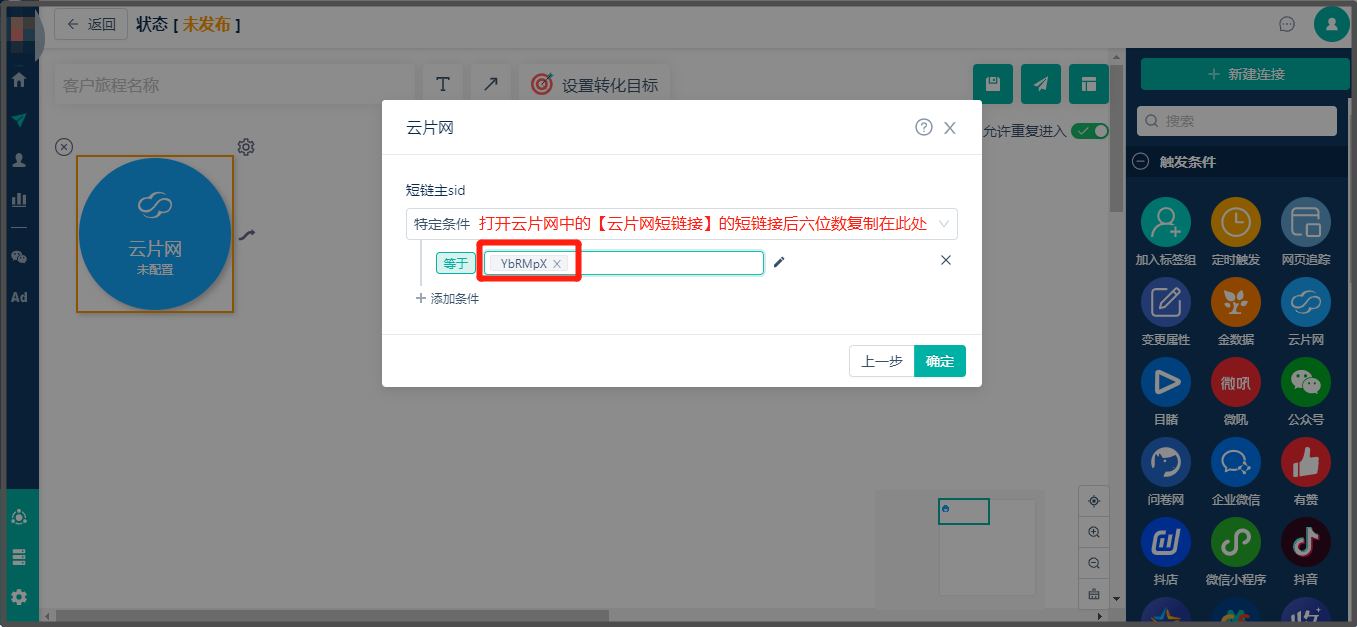Click the canvas horizontal scrollbar
Viewport: 1357px width, 627px height.
332,615
